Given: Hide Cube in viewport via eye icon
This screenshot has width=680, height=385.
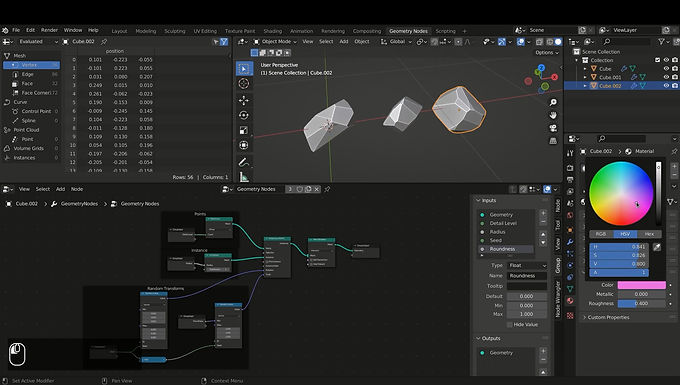Looking at the screenshot, I should point(666,69).
